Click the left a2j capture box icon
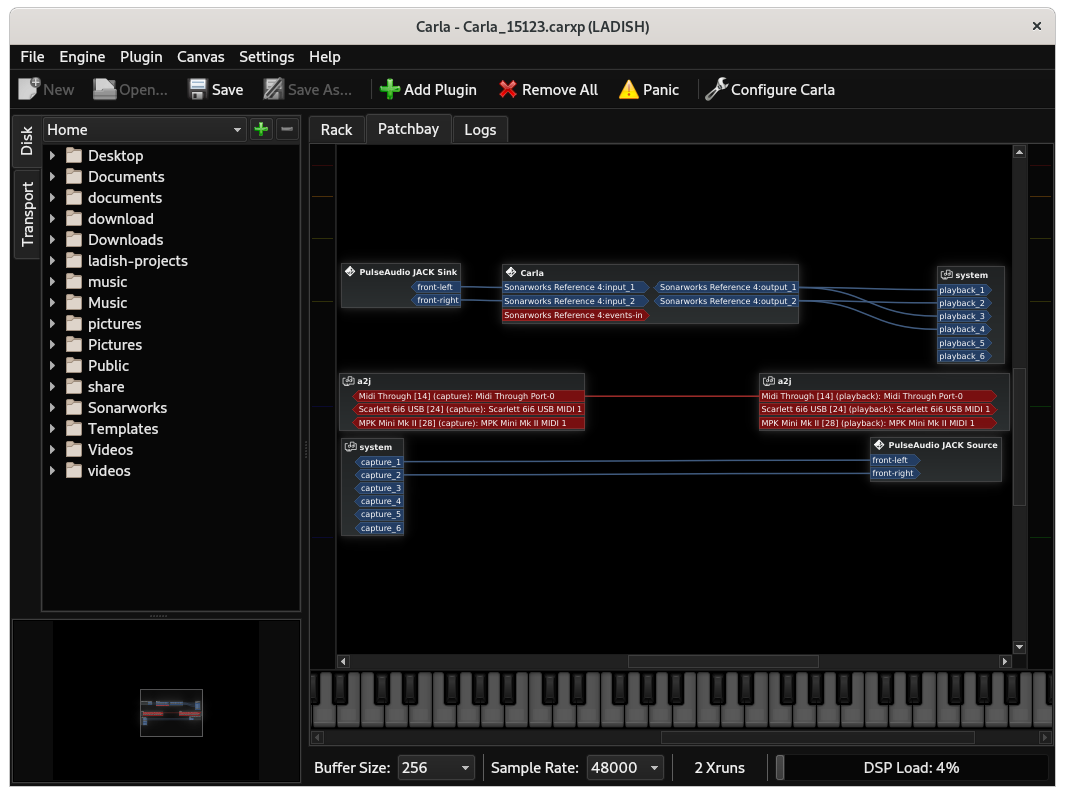 coord(348,380)
